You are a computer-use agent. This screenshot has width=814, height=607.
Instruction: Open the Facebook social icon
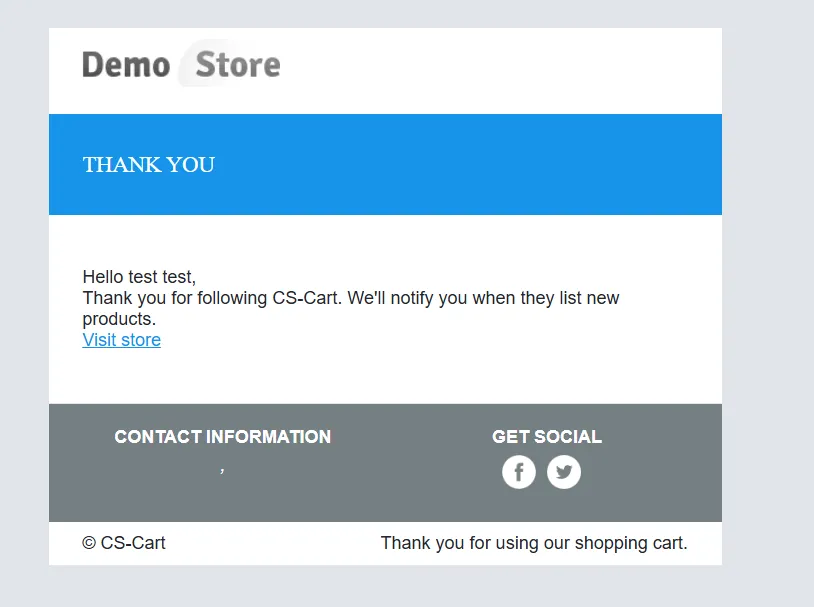[x=519, y=472]
